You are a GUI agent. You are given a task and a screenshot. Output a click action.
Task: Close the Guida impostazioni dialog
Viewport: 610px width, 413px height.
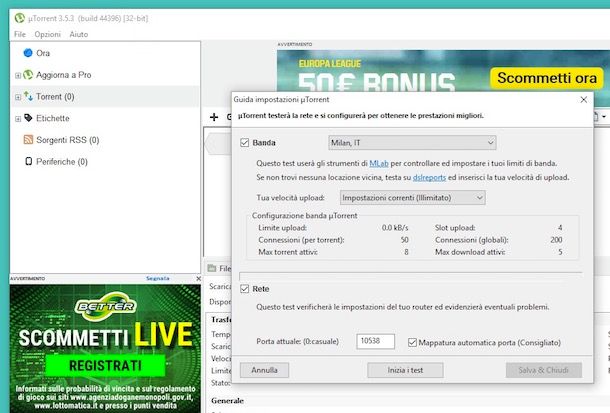[584, 100]
